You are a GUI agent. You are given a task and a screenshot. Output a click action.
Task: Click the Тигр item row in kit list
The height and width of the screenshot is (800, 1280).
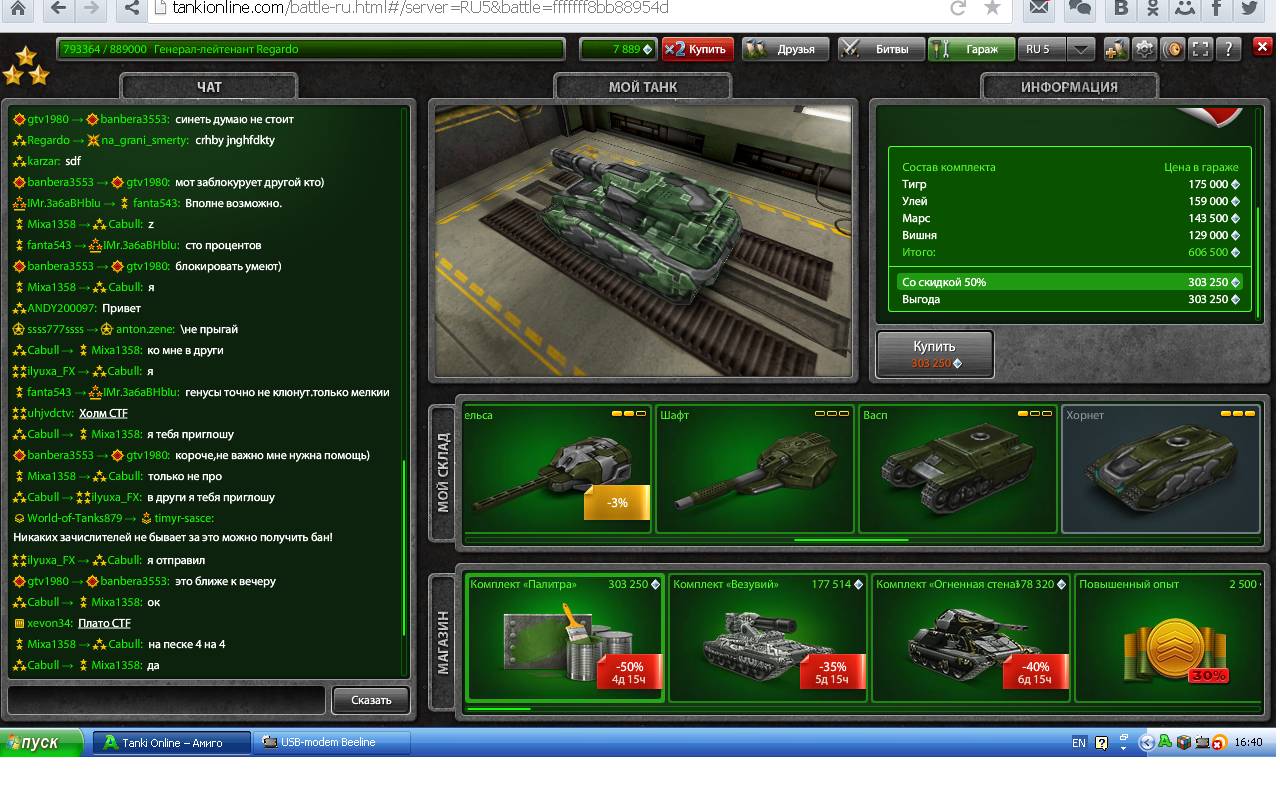(x=1070, y=184)
